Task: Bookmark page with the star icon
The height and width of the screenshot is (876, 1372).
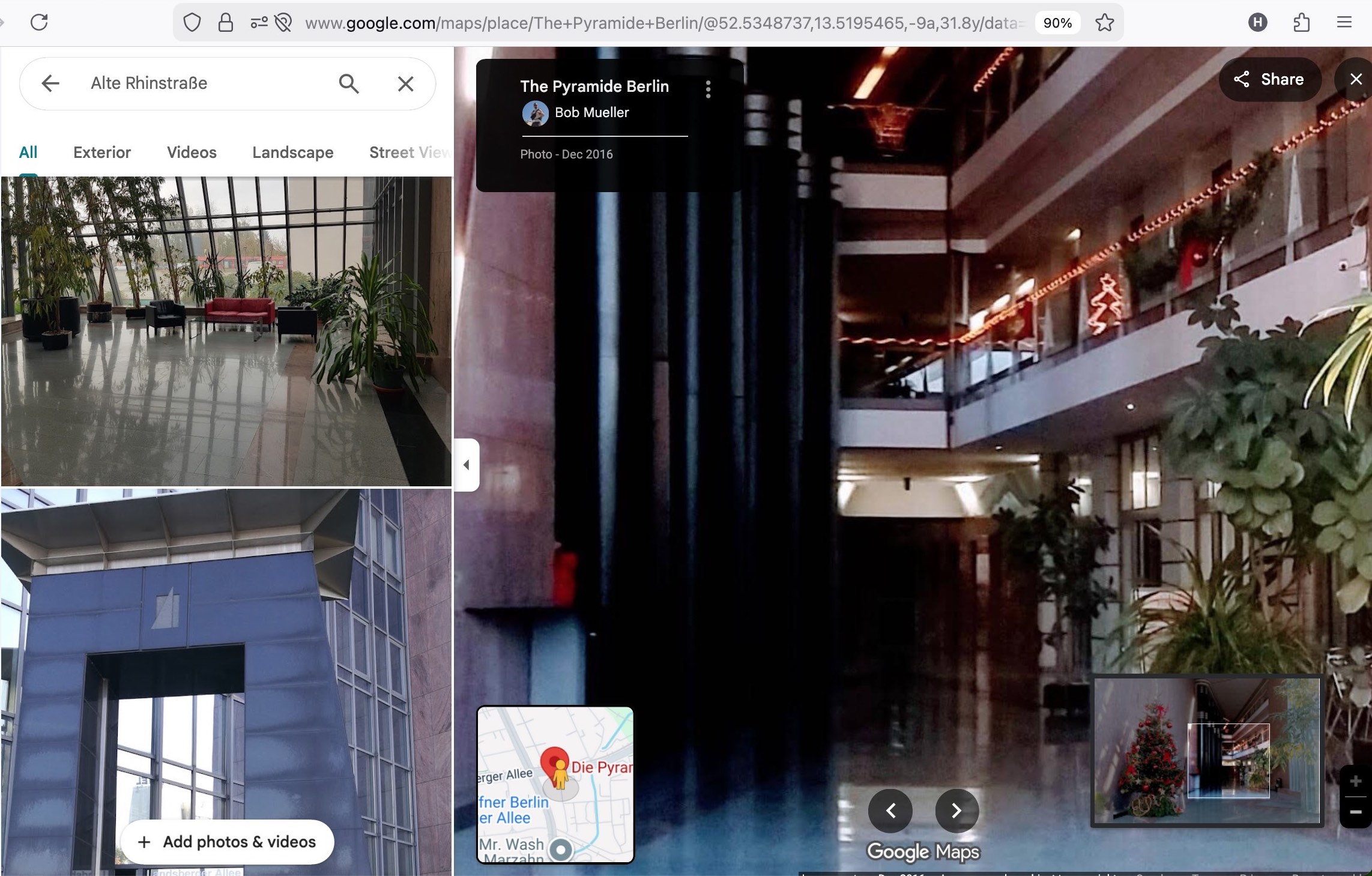Action: click(1104, 23)
